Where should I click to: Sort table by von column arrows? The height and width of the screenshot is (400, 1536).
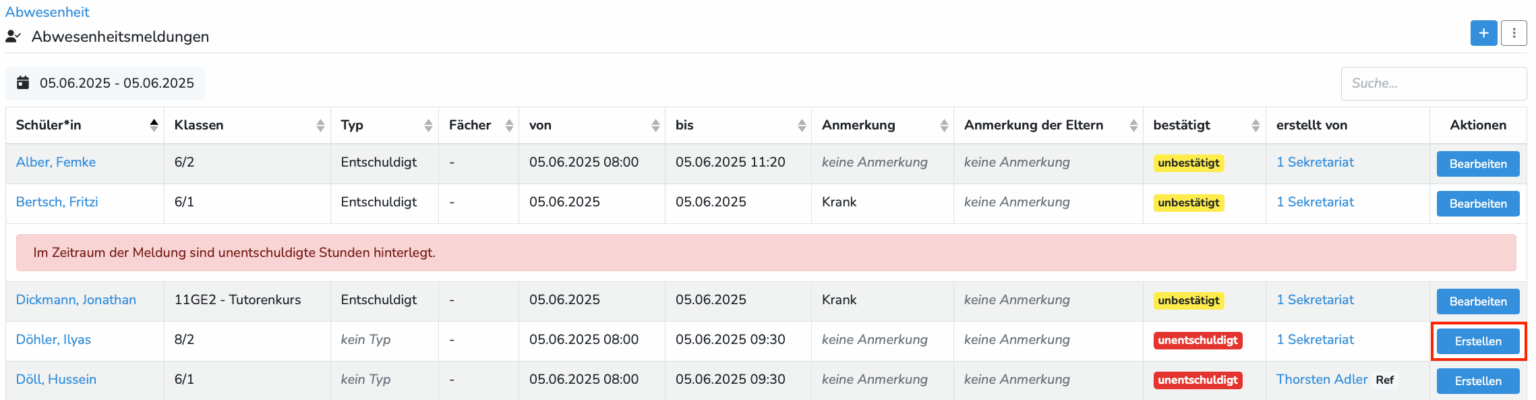click(x=655, y=125)
